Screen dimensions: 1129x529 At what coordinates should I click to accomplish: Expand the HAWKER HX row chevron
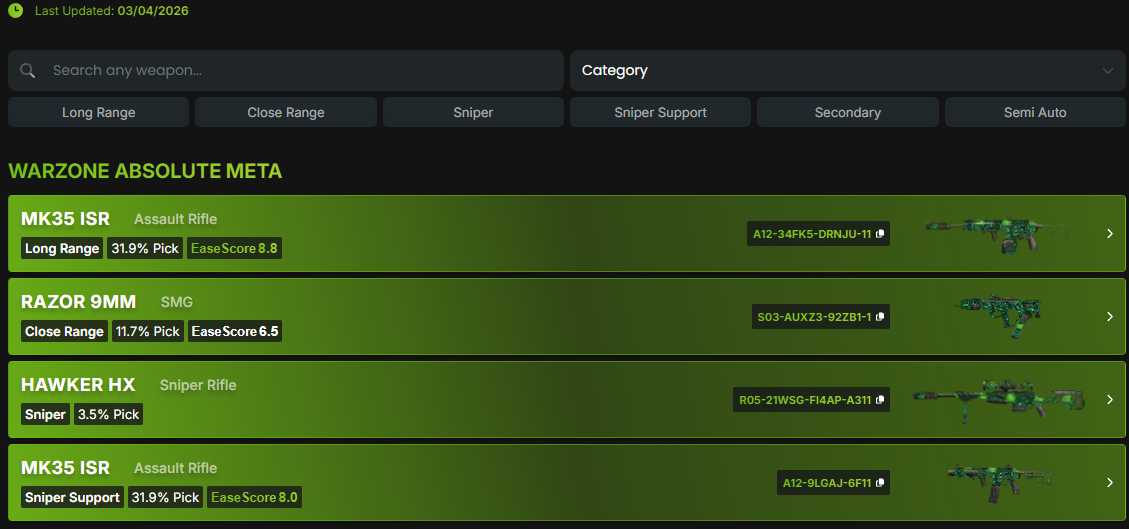coord(1109,400)
